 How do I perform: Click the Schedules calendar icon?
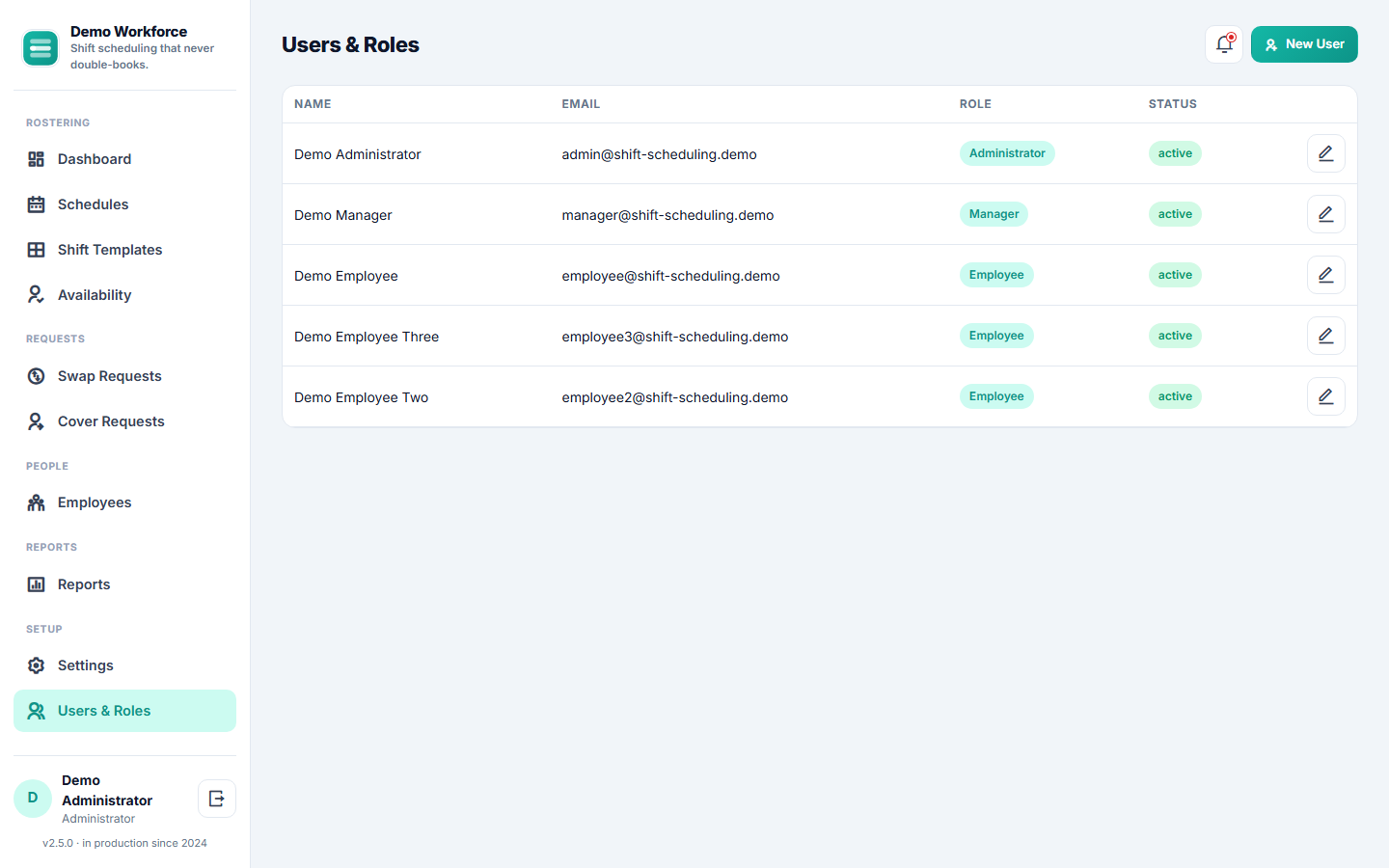[x=37, y=204]
